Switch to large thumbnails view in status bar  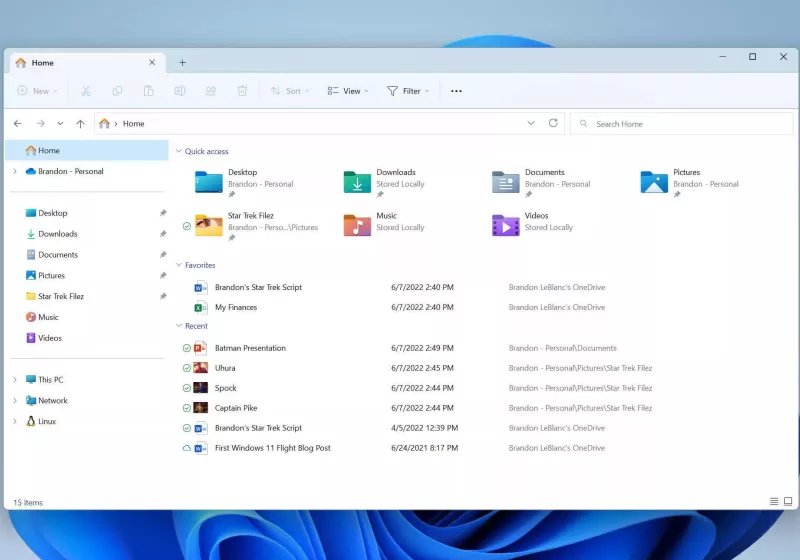tap(787, 501)
